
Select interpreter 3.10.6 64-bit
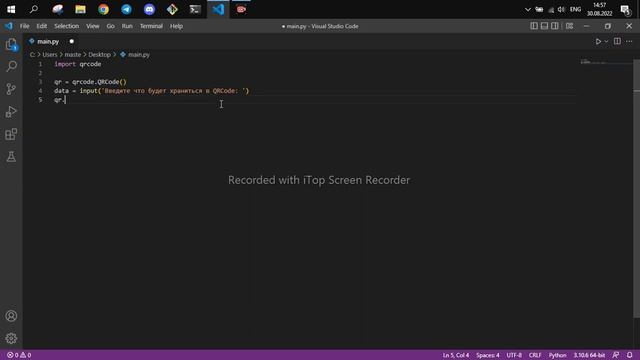589,355
